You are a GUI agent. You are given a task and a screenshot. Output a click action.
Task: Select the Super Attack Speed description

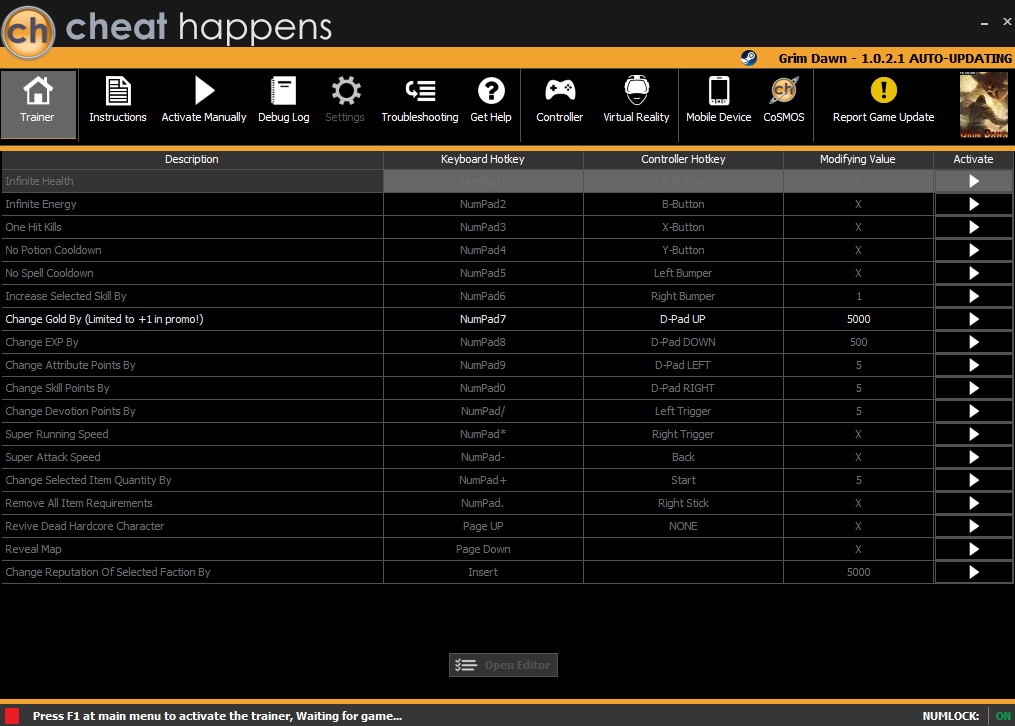pyautogui.click(x=192, y=457)
